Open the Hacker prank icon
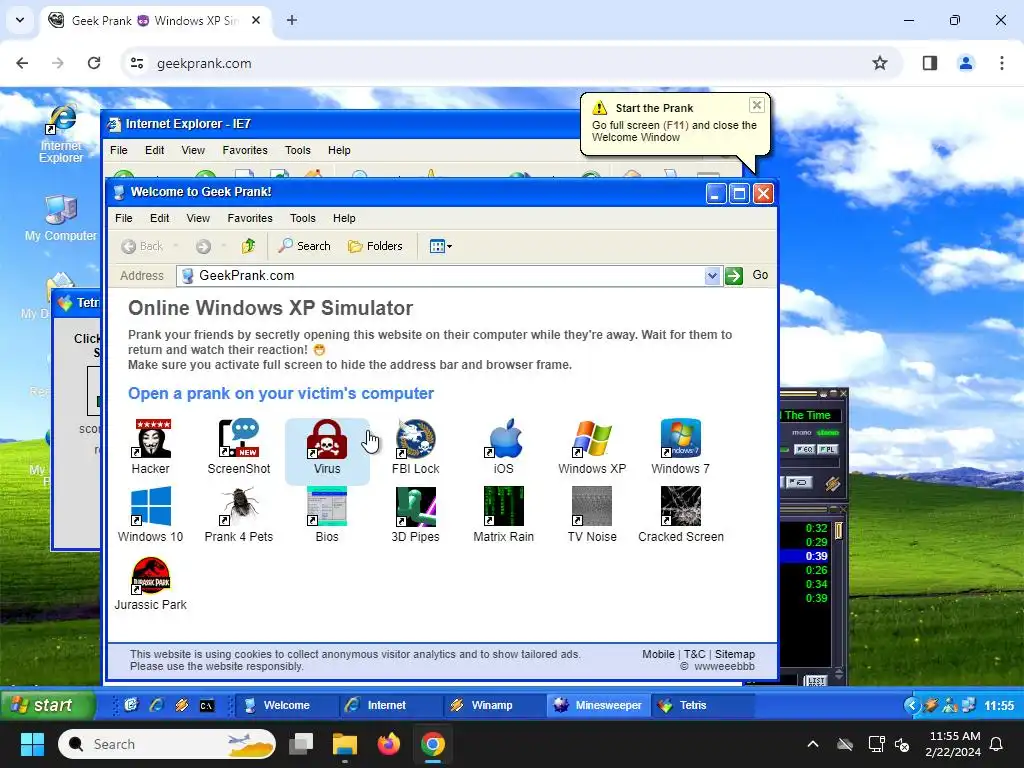The height and width of the screenshot is (768, 1024). 150,447
